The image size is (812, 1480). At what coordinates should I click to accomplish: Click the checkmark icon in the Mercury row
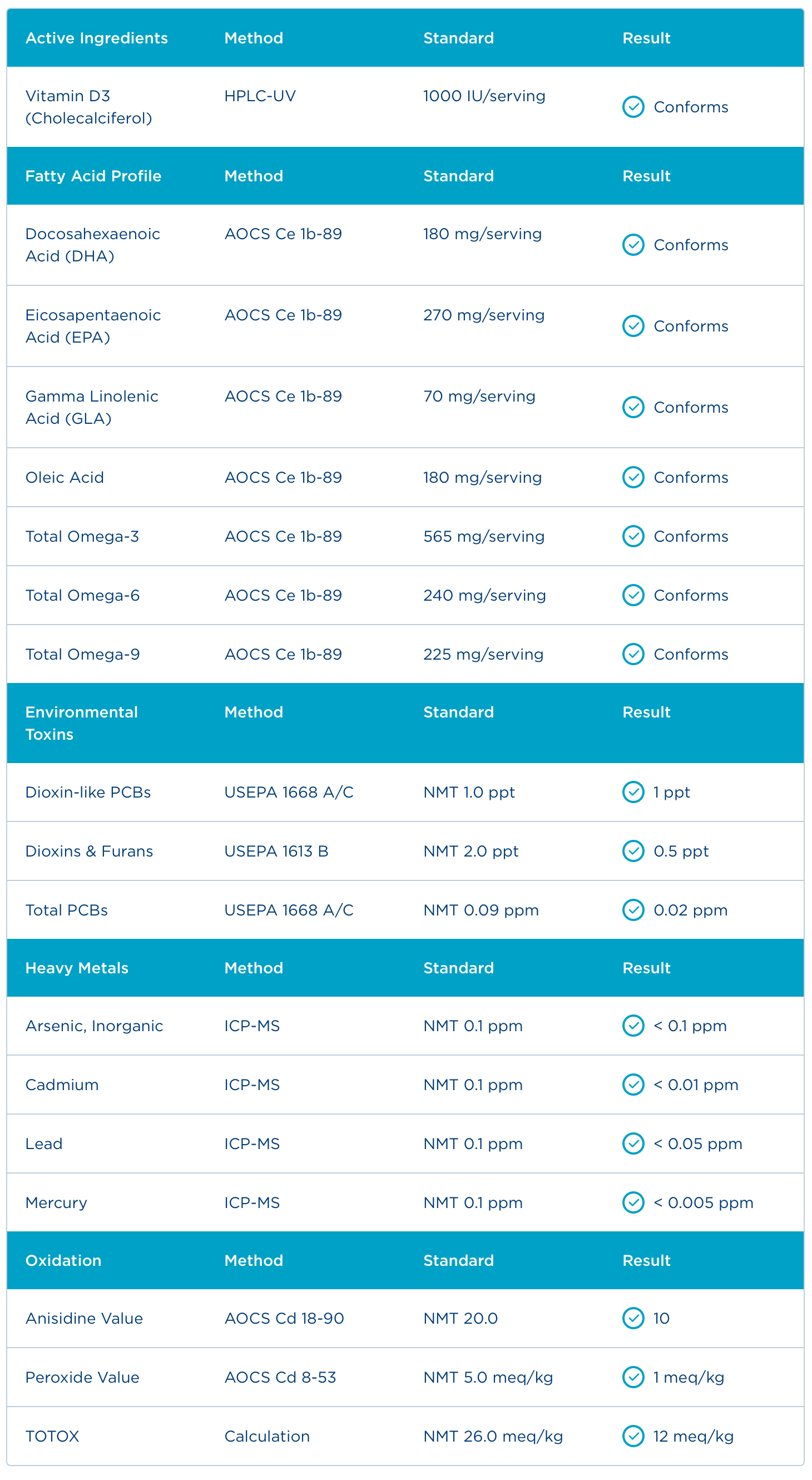click(633, 1202)
